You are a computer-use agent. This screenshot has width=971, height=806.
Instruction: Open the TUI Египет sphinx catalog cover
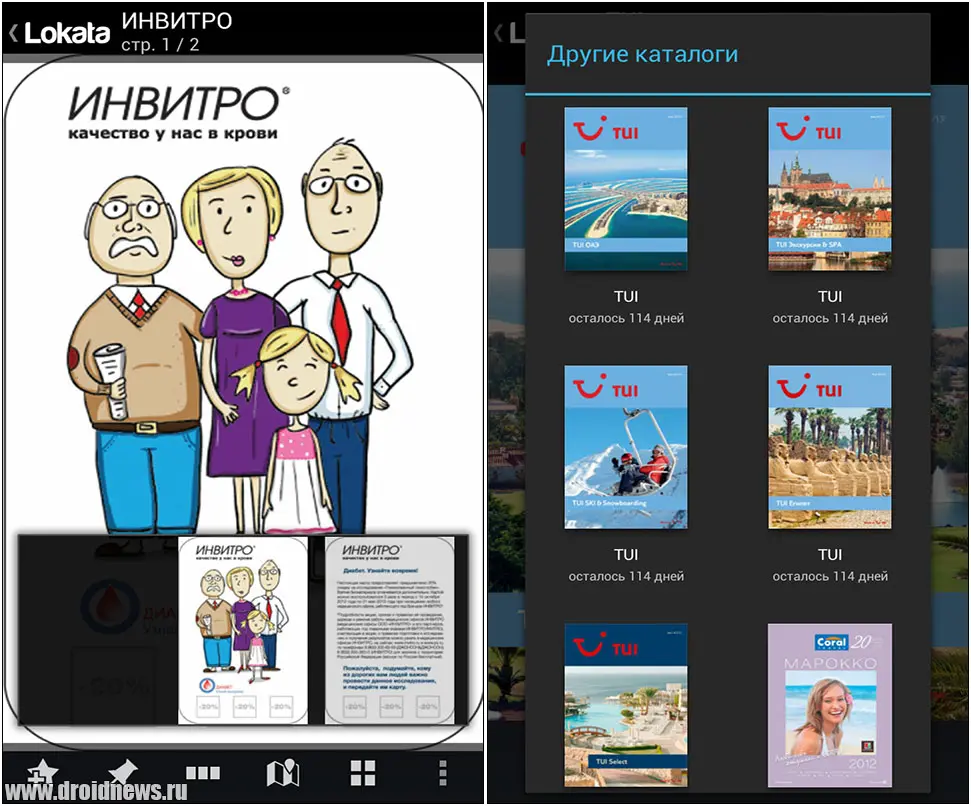830,447
